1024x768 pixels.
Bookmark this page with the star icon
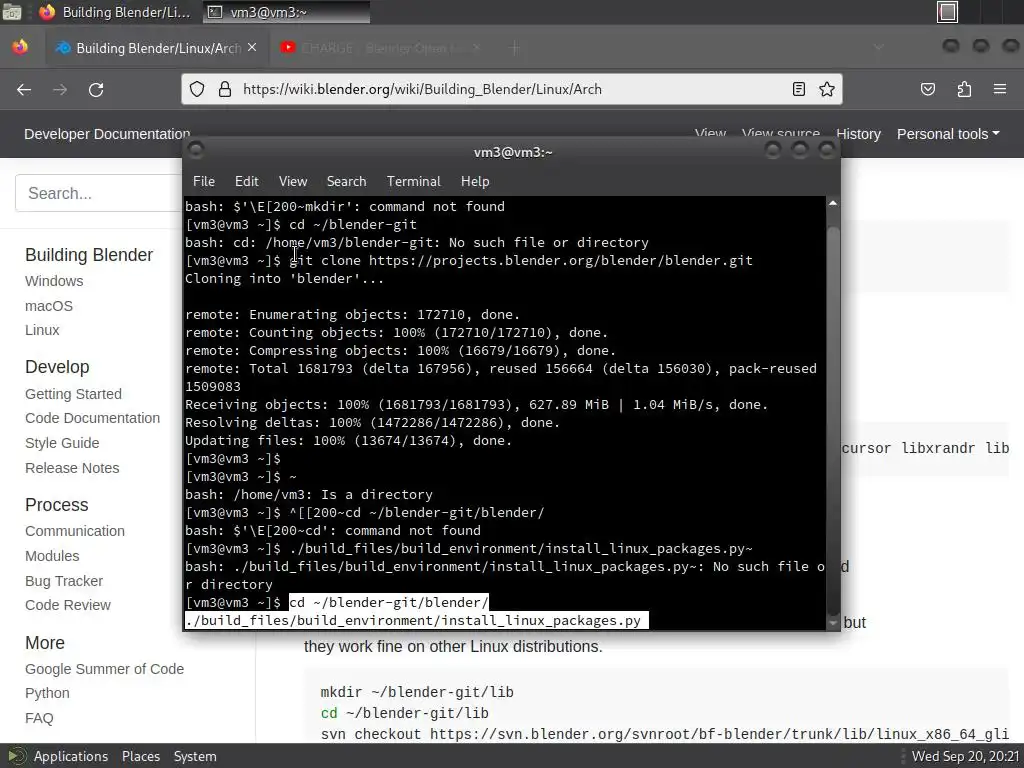click(827, 89)
